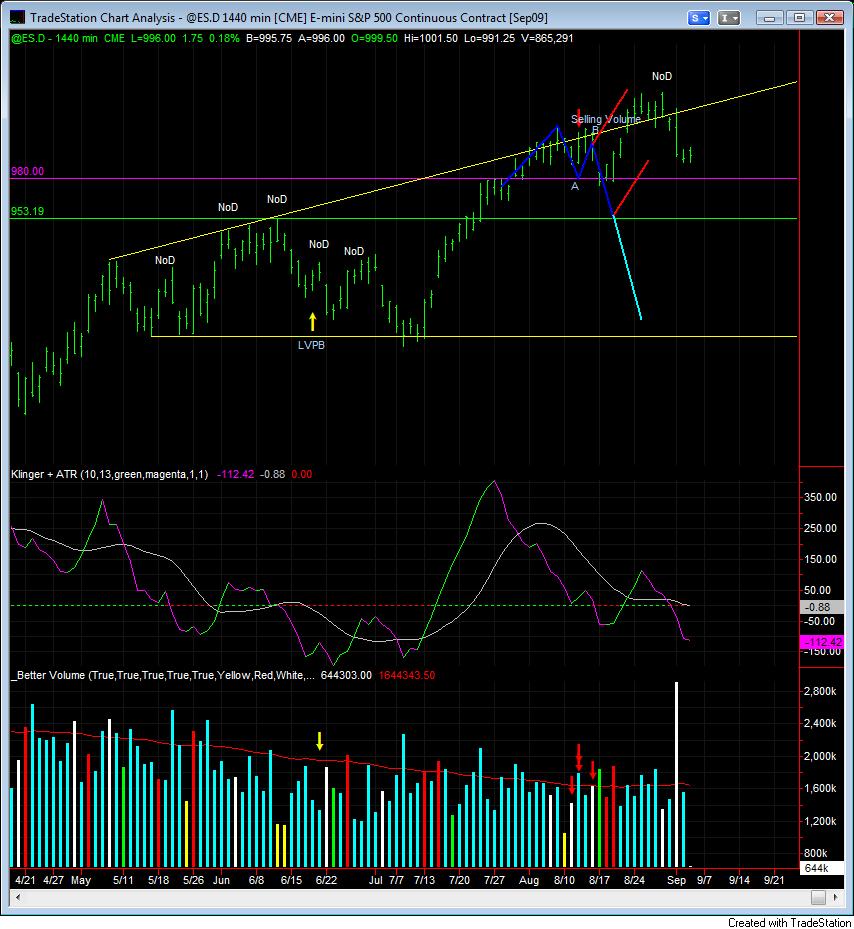Select the green 953.19 horizontal line
854x929 pixels.
(403, 219)
